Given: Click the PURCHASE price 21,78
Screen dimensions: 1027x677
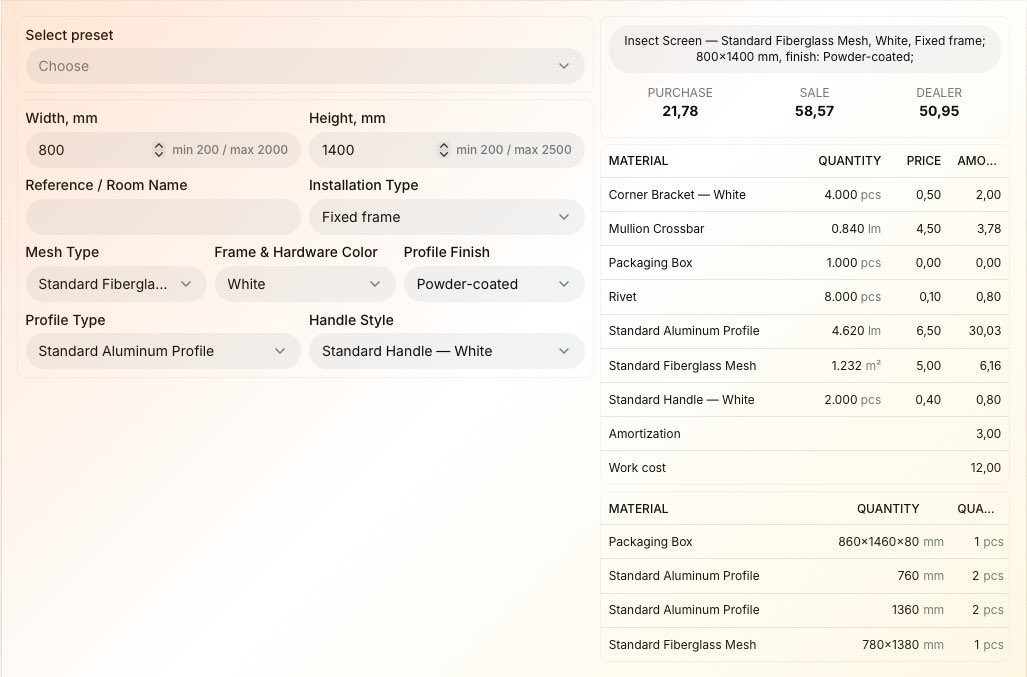Looking at the screenshot, I should 680,111.
